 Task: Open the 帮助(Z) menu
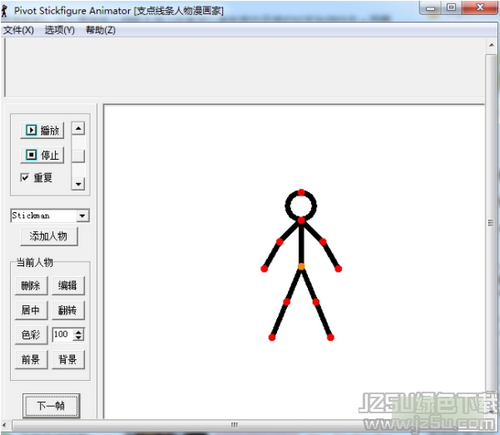pos(101,30)
